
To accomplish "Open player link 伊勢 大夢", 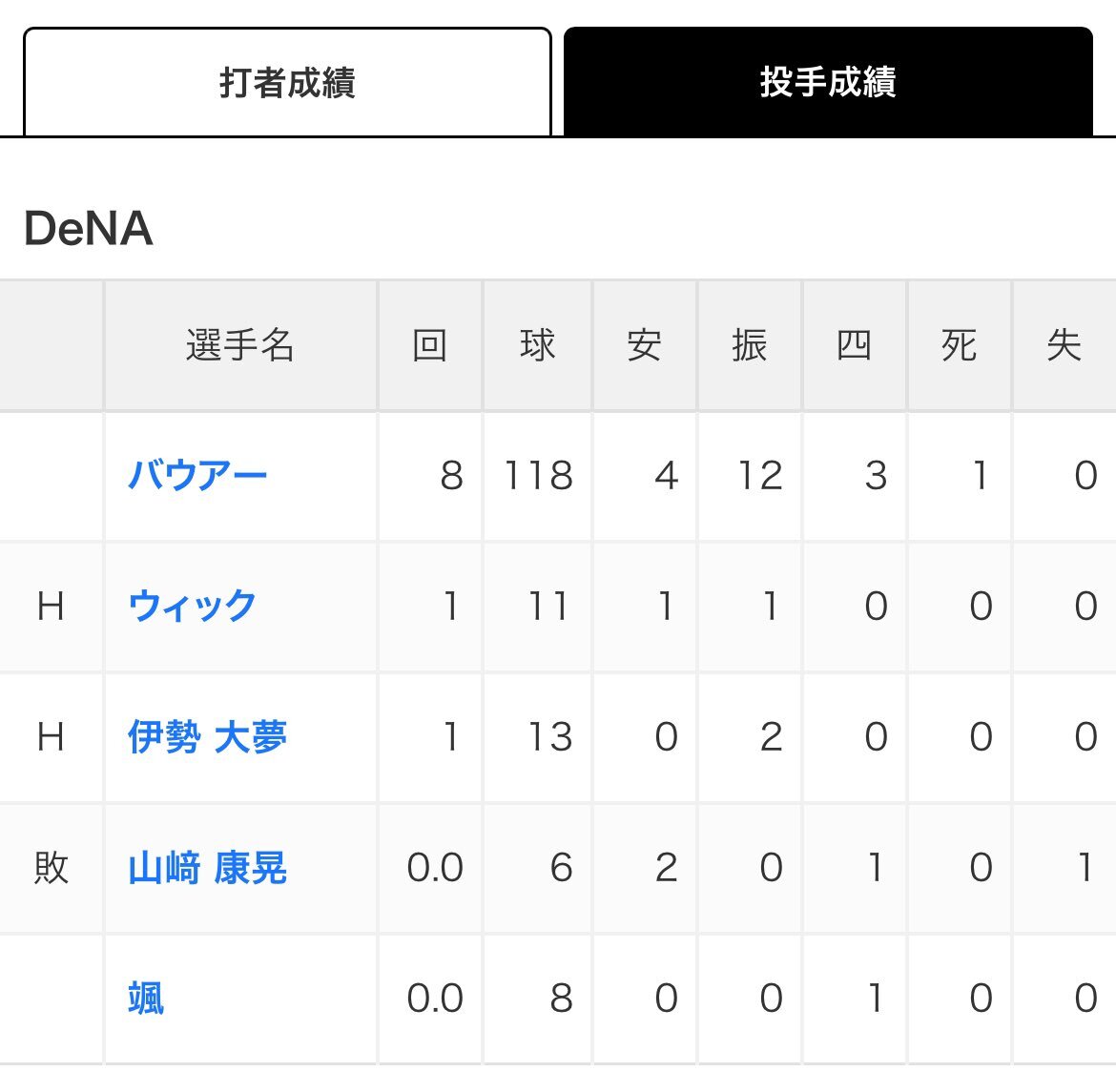I will (x=207, y=737).
